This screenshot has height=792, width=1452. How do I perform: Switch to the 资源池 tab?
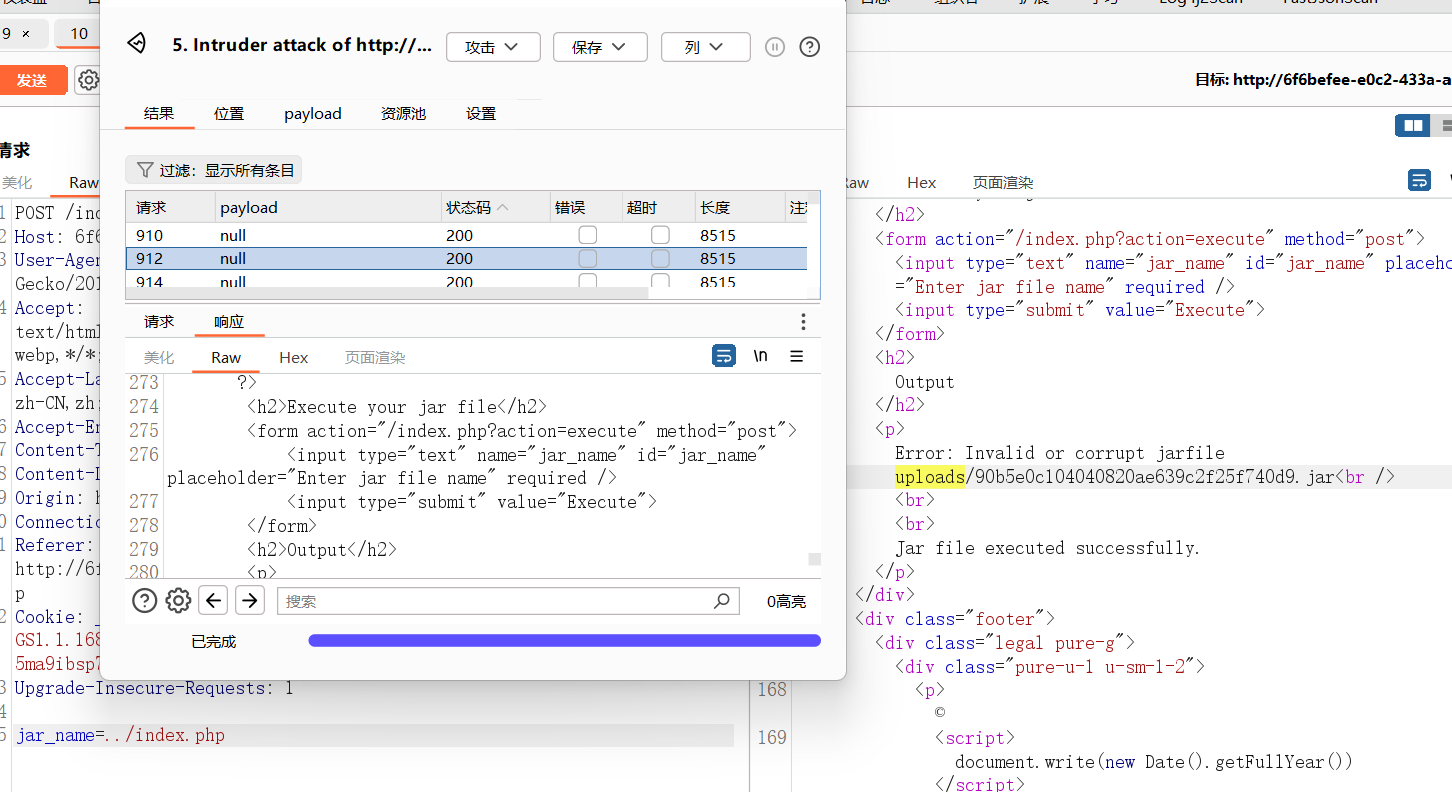[404, 113]
